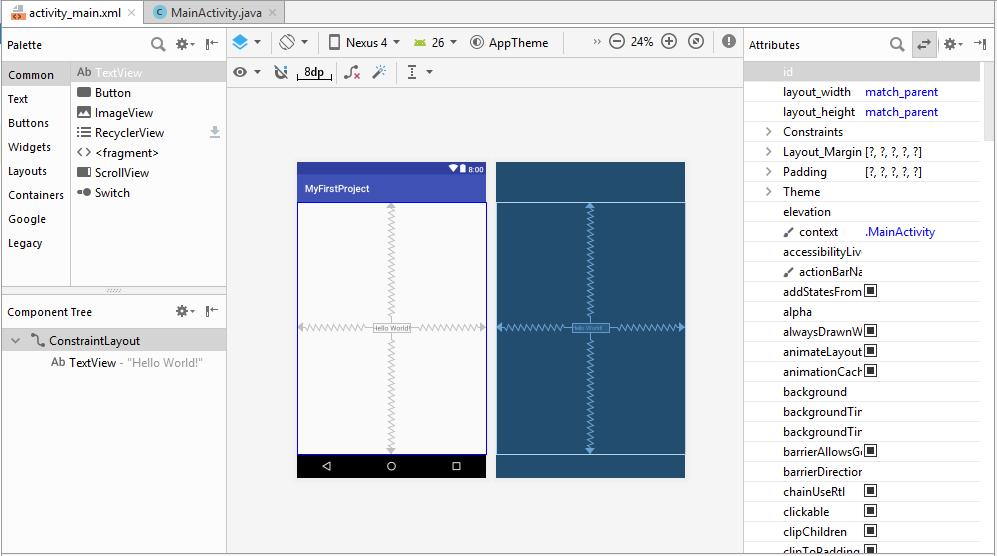Screen dimensions: 997x556
Task: Toggle chainUseRtl checkbox
Action: 870,490
